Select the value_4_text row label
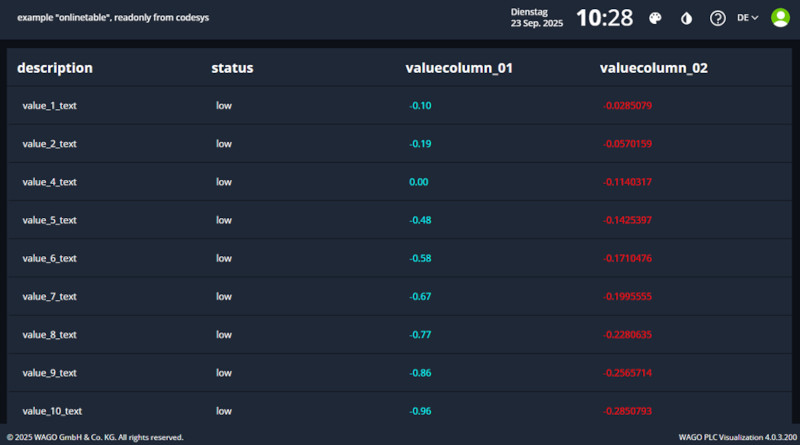This screenshot has width=800, height=445. pyautogui.click(x=50, y=182)
